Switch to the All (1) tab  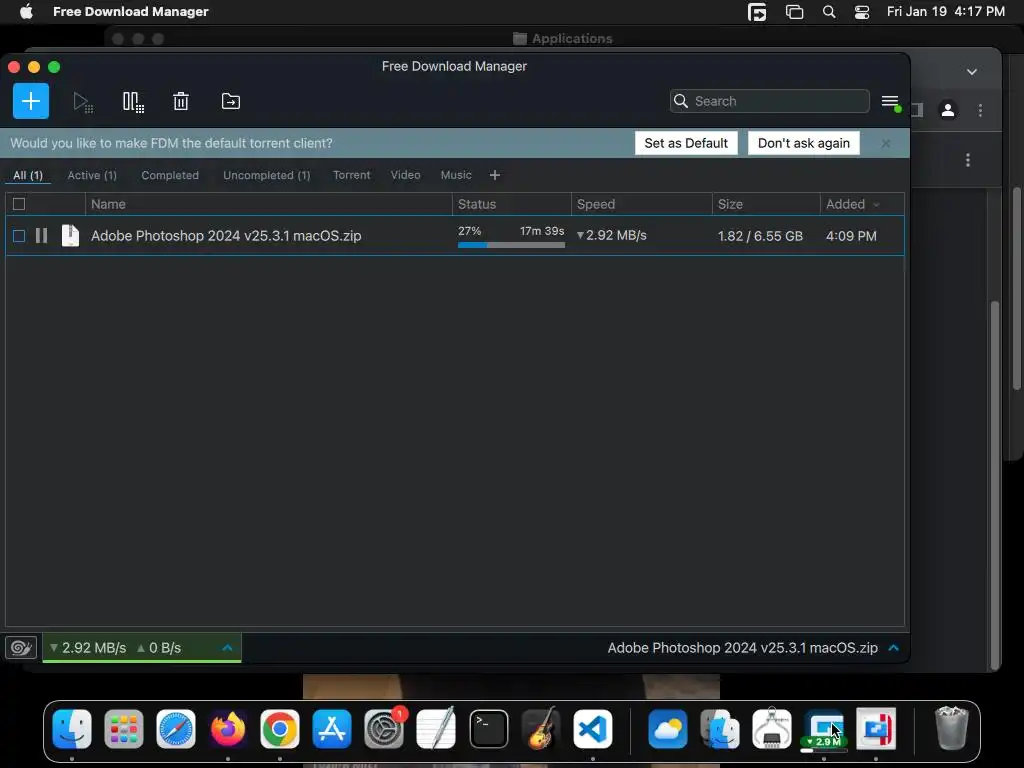[28, 175]
